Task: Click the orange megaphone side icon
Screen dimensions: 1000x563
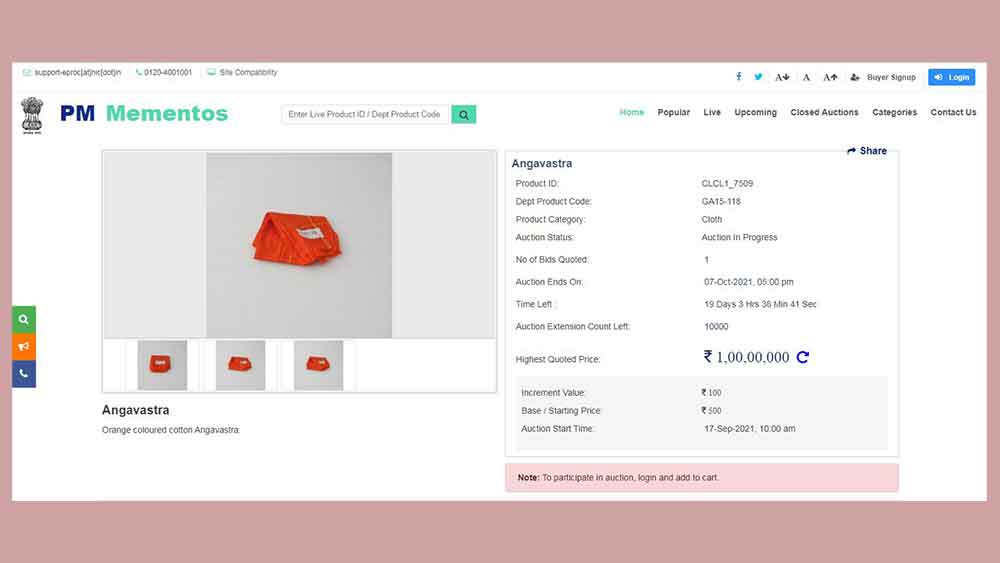Action: pos(24,347)
